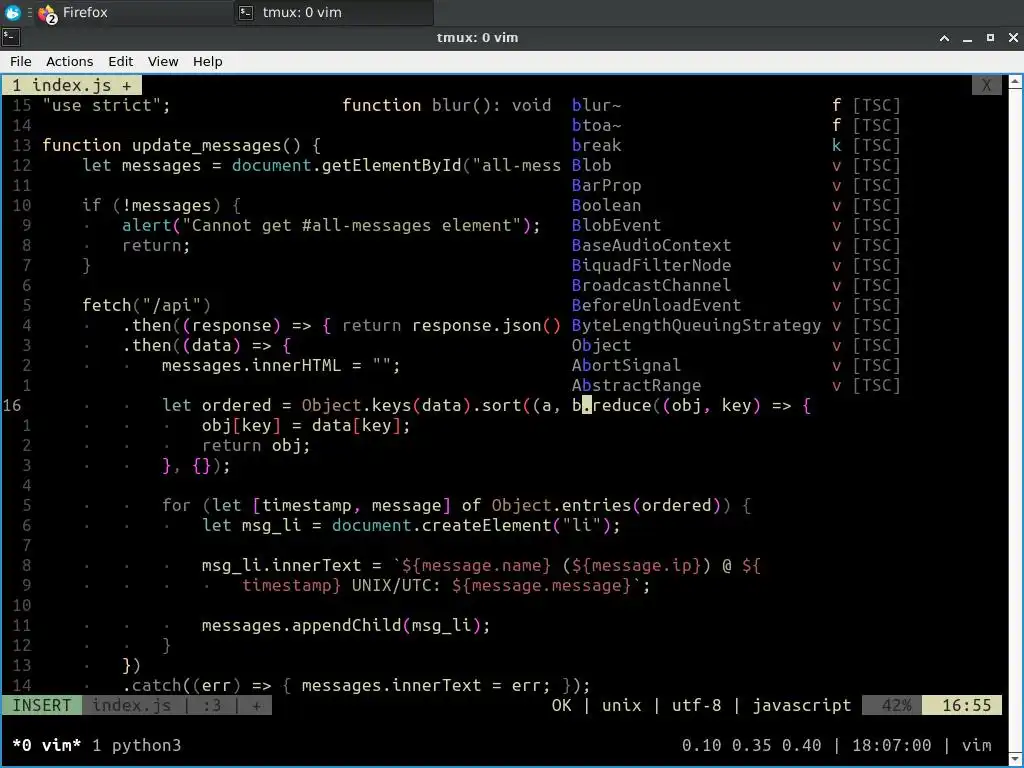Click the 16:55 cursor position indicator
The image size is (1024, 768).
(962, 705)
